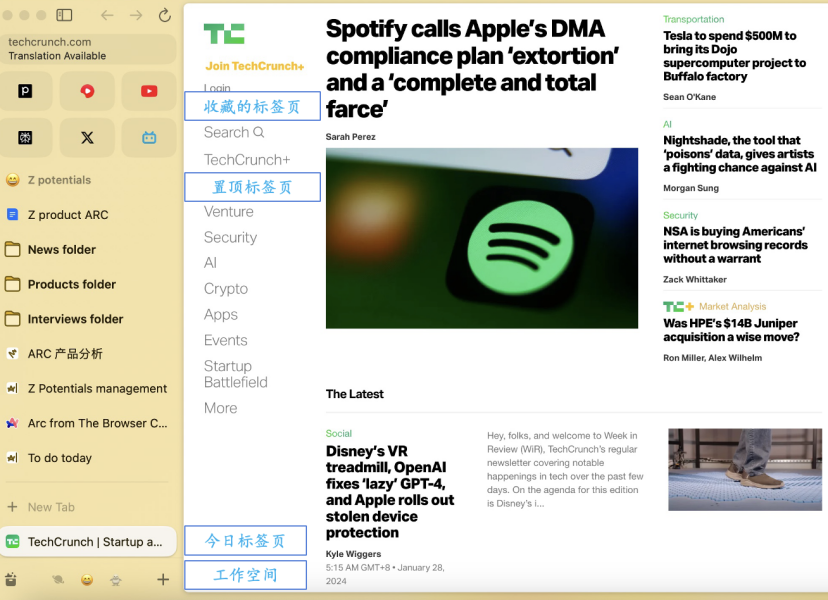This screenshot has height=600, width=828.
Task: Open Tesla Dojo supercomputer article
Action: pos(735,56)
